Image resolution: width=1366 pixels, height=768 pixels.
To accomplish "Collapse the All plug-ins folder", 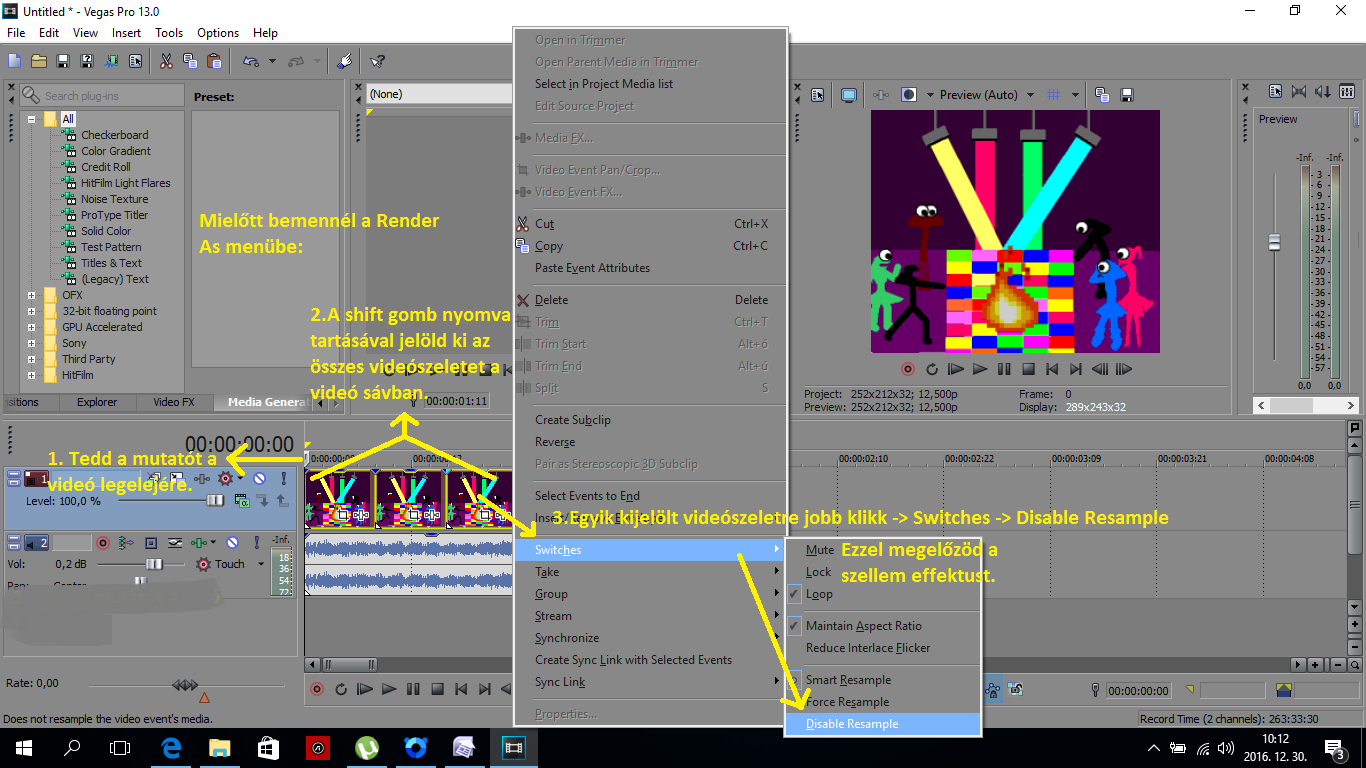I will [x=32, y=119].
